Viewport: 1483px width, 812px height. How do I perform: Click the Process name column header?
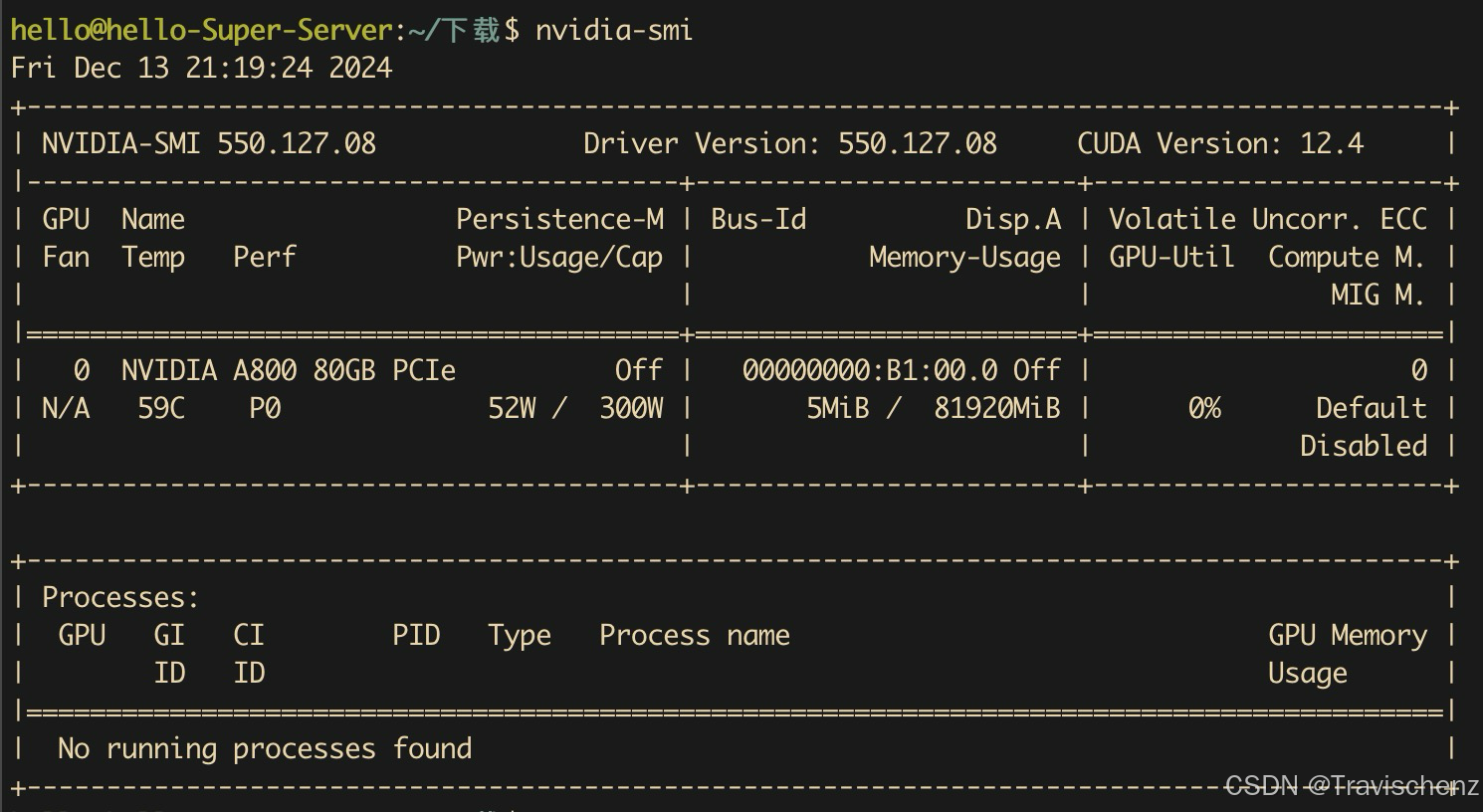click(x=695, y=635)
